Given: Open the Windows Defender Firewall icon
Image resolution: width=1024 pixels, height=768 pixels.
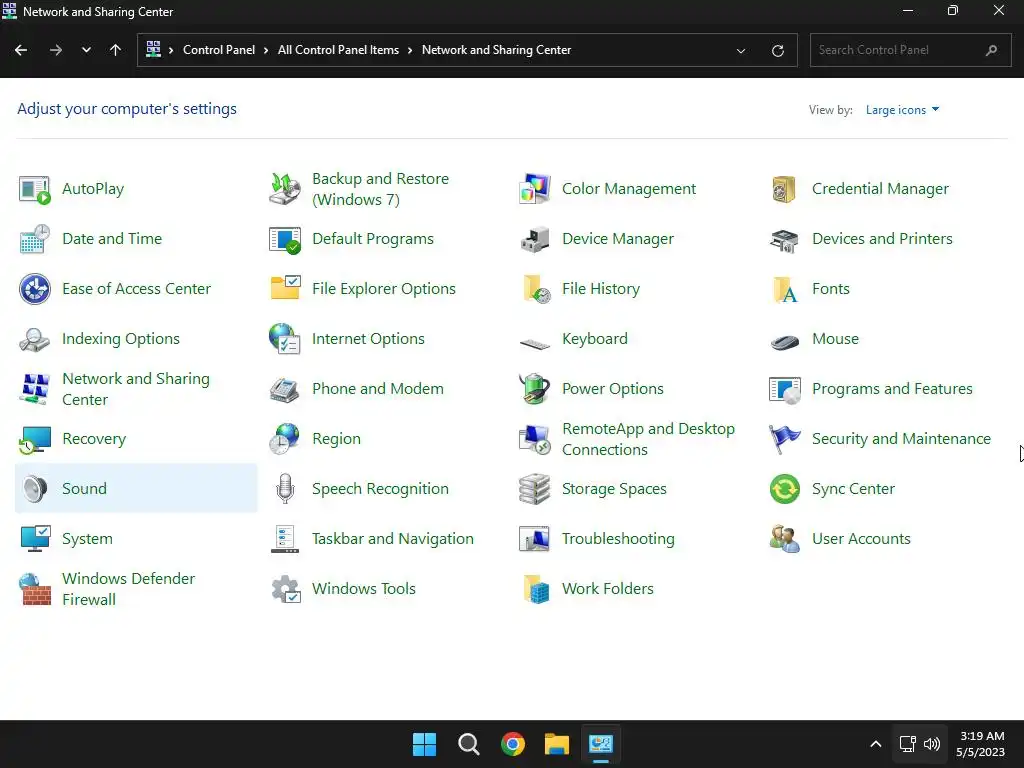Looking at the screenshot, I should [35, 589].
